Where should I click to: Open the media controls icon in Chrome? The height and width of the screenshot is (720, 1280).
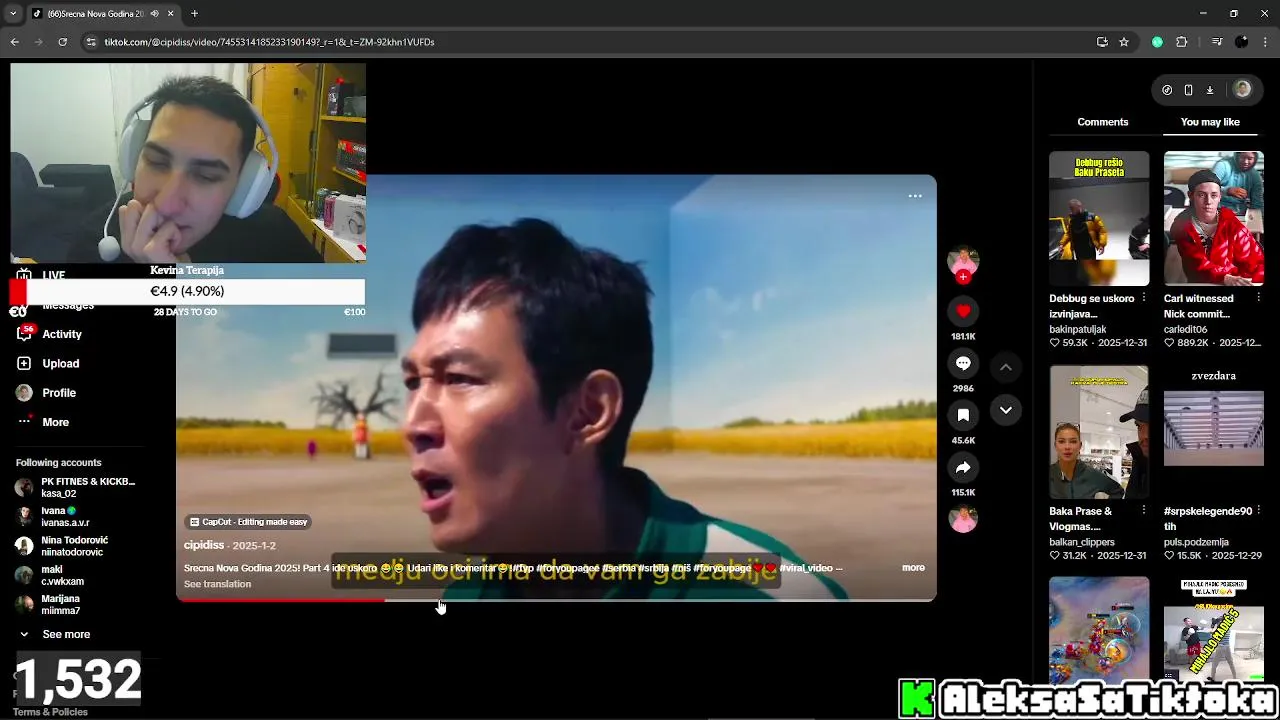pos(1217,42)
